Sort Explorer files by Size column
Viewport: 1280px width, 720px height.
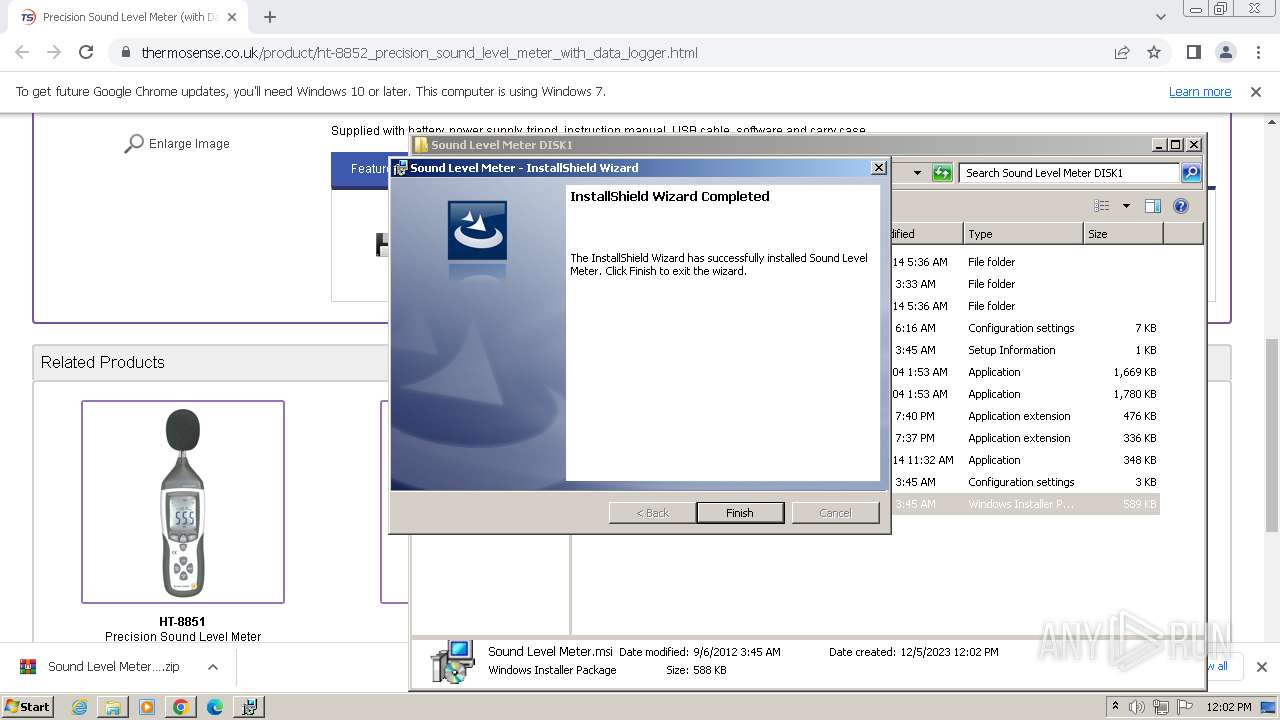pyautogui.click(x=1123, y=234)
